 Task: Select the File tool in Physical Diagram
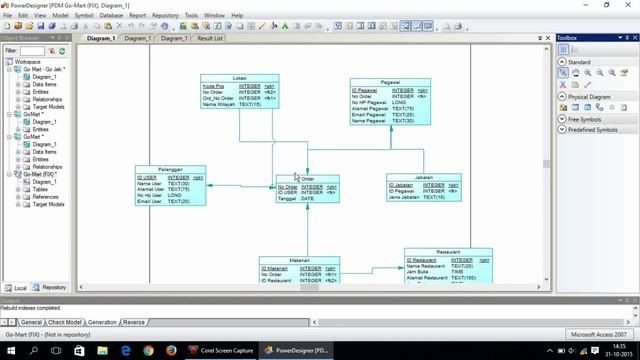coord(624,108)
